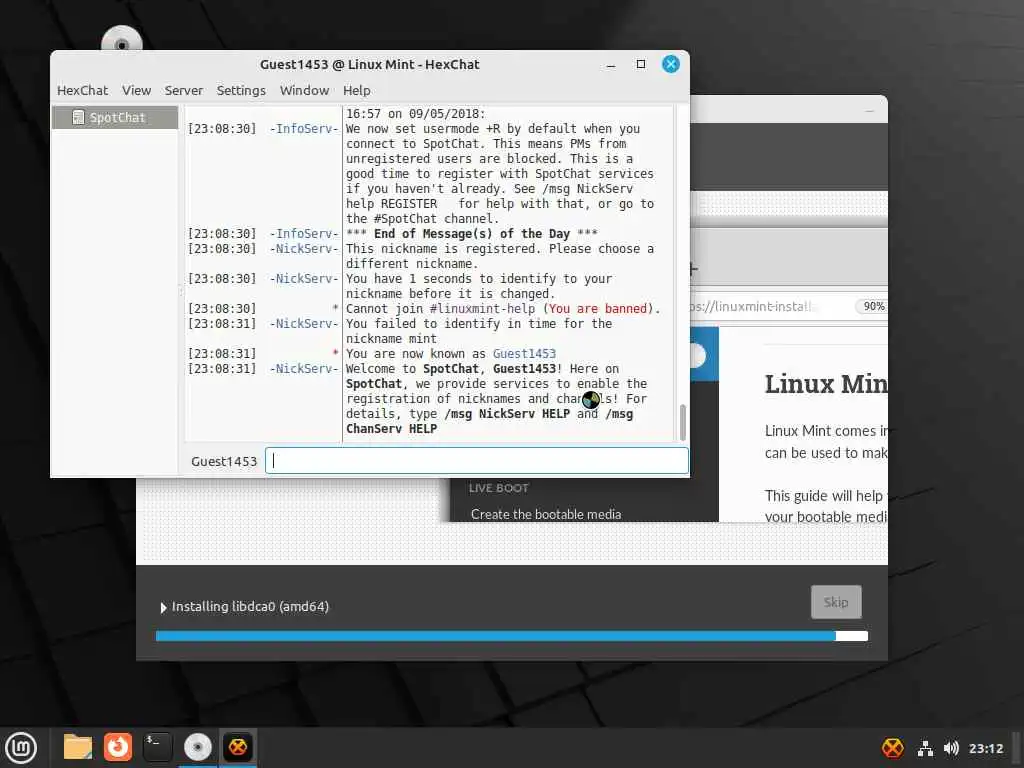This screenshot has width=1024, height=768.
Task: Open the View menu
Action: point(136,90)
